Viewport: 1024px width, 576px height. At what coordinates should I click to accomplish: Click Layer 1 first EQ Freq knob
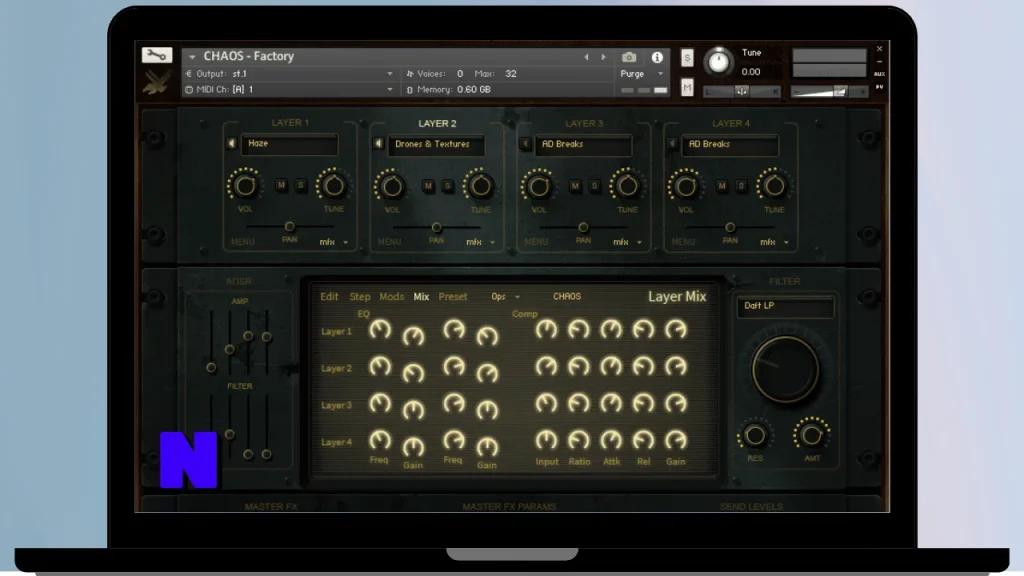380,330
